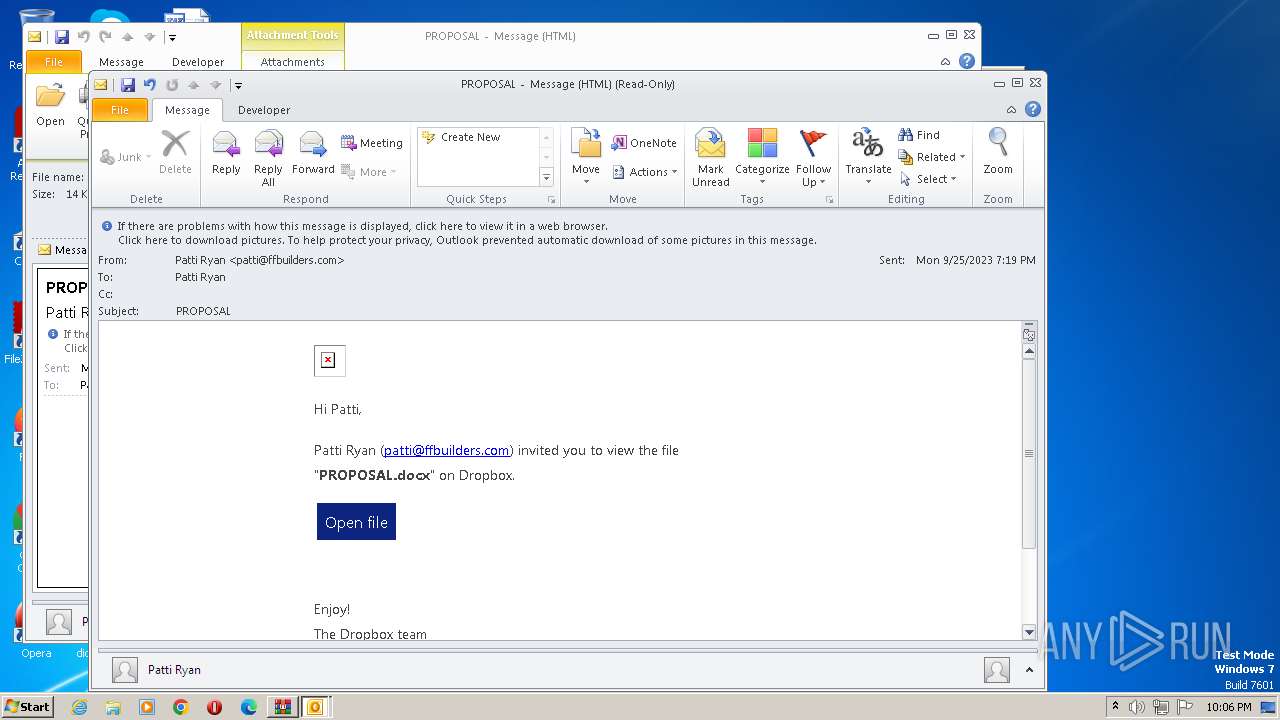Image resolution: width=1280 pixels, height=720 pixels.
Task: Minimize the ribbon with the caret
Action: coord(1011,110)
